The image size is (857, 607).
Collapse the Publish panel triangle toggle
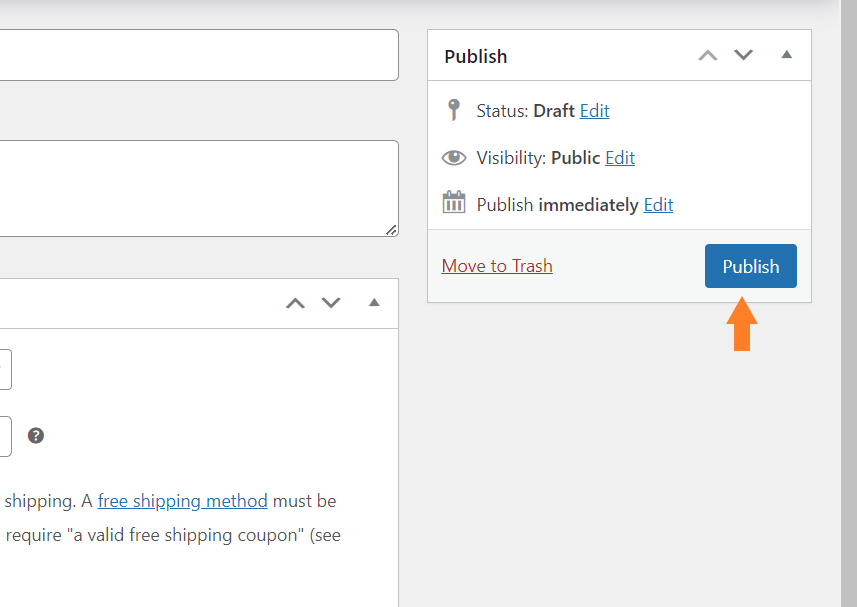786,54
